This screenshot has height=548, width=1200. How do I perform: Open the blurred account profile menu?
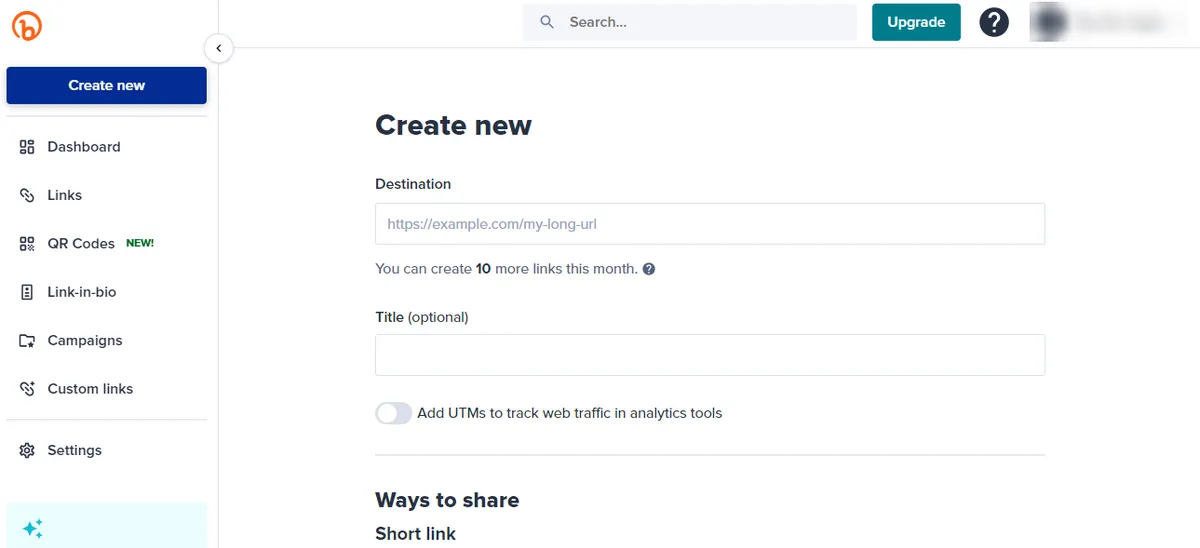[x=1110, y=22]
